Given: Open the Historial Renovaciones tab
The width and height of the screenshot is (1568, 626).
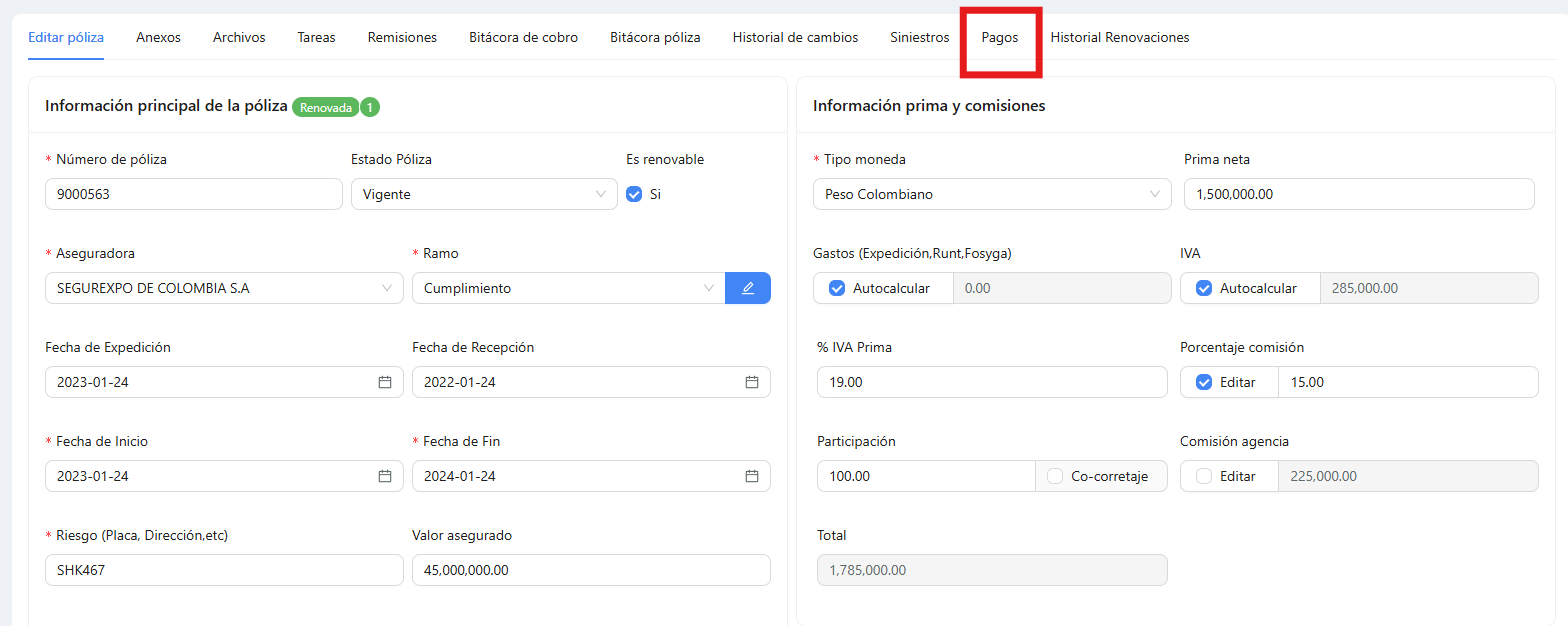Looking at the screenshot, I should 1120,37.
